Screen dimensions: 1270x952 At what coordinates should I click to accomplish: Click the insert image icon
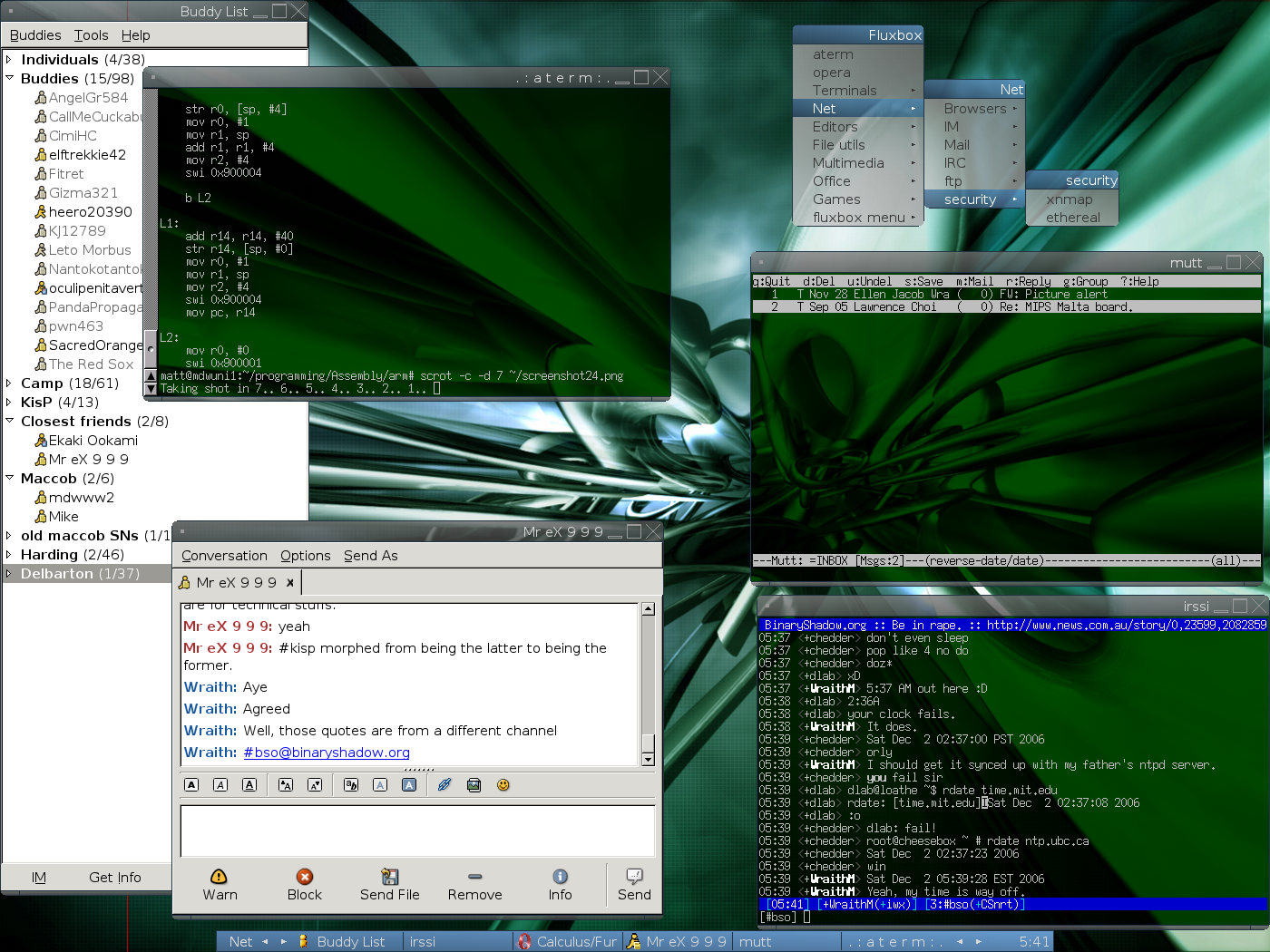click(474, 785)
